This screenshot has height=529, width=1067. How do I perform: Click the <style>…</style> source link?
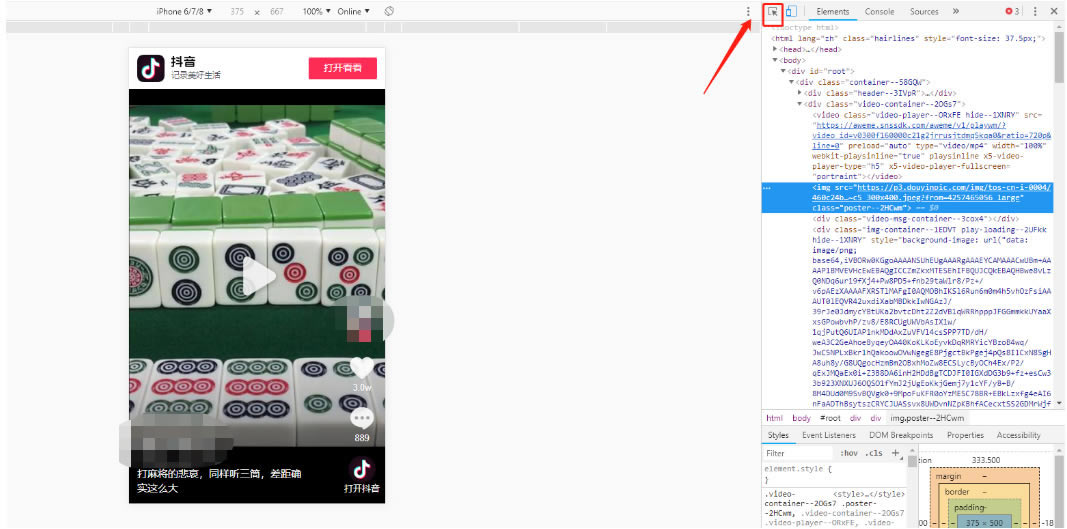click(x=869, y=494)
